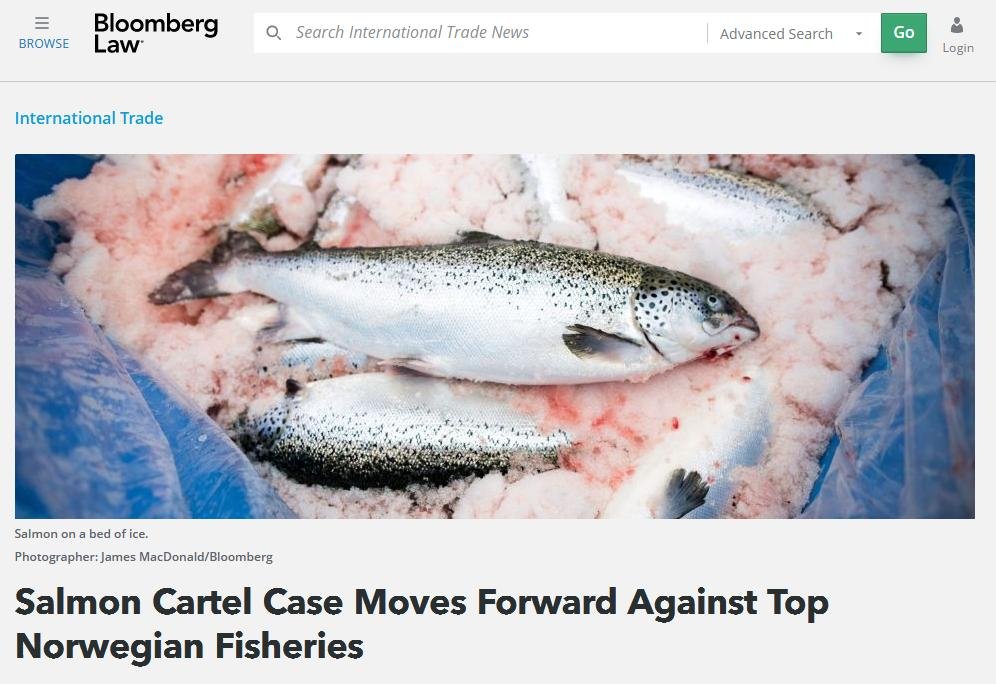Viewport: 996px width, 684px height.
Task: Click the Salmon Cartel Case headline
Action: pyautogui.click(x=421, y=624)
